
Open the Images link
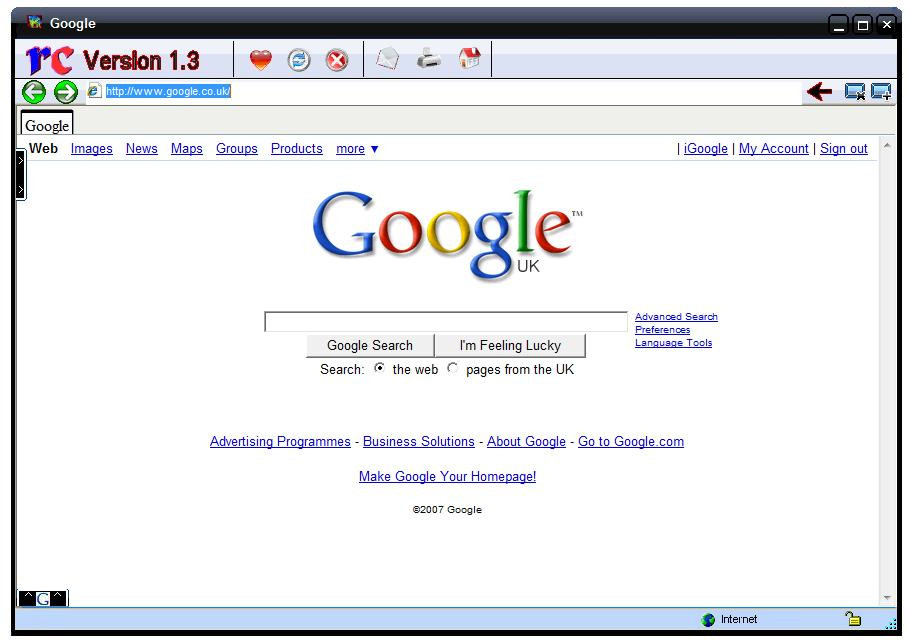click(x=92, y=149)
